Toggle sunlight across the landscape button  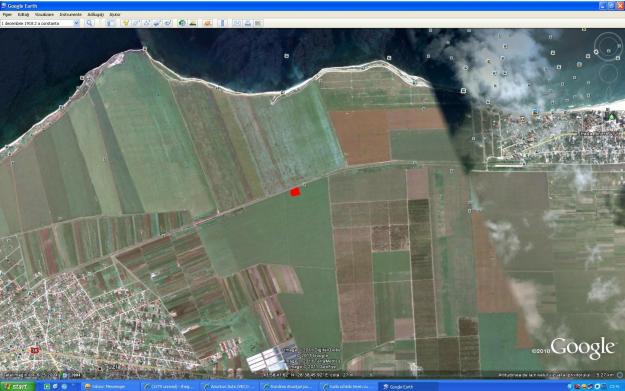click(193, 23)
